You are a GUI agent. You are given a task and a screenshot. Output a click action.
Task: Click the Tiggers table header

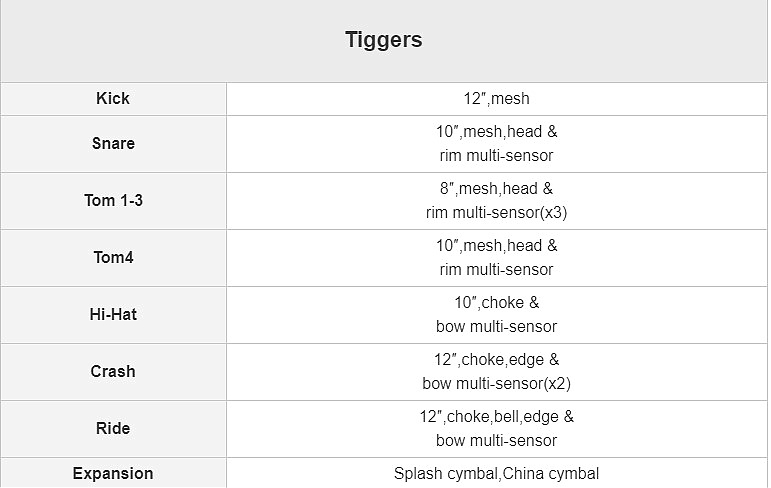tap(384, 40)
